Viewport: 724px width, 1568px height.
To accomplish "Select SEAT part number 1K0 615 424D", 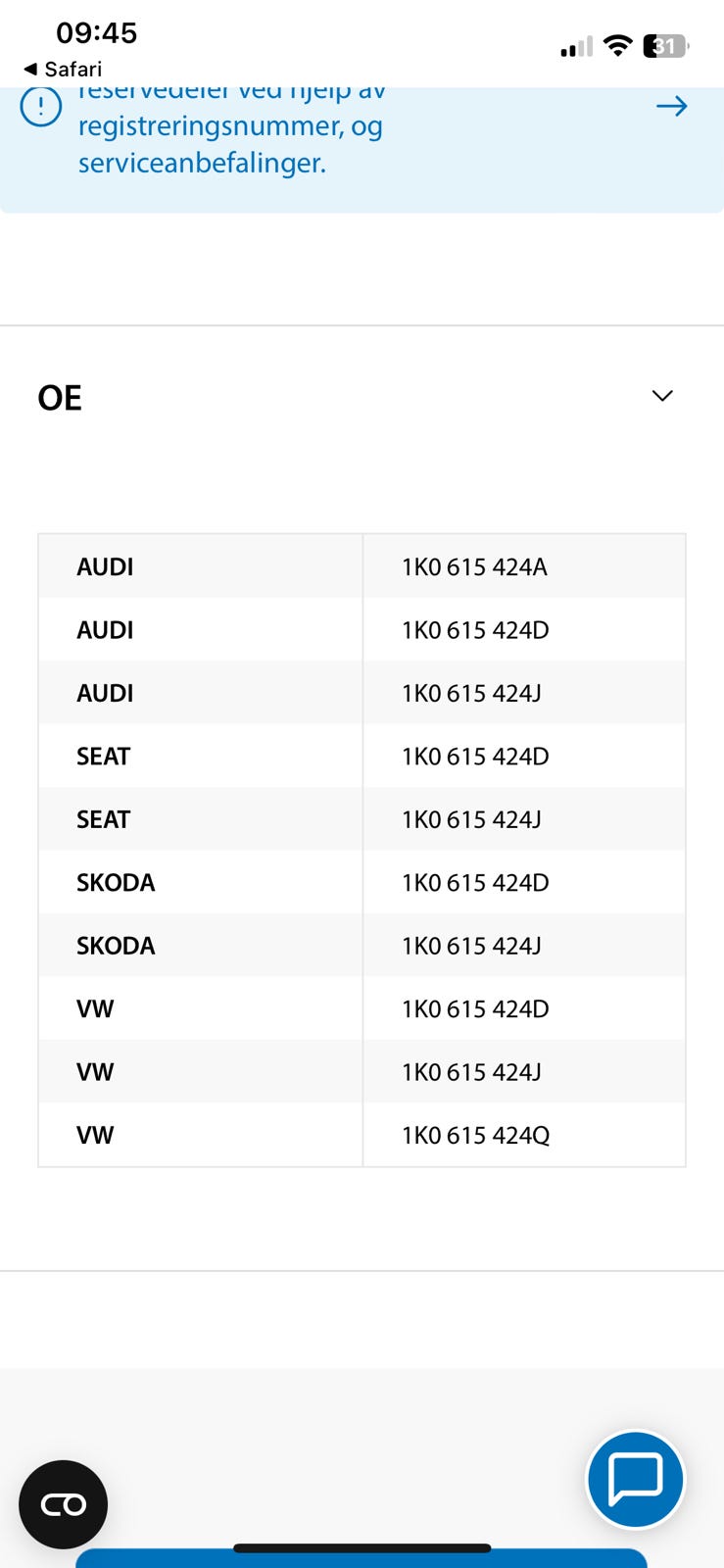I will (475, 757).
